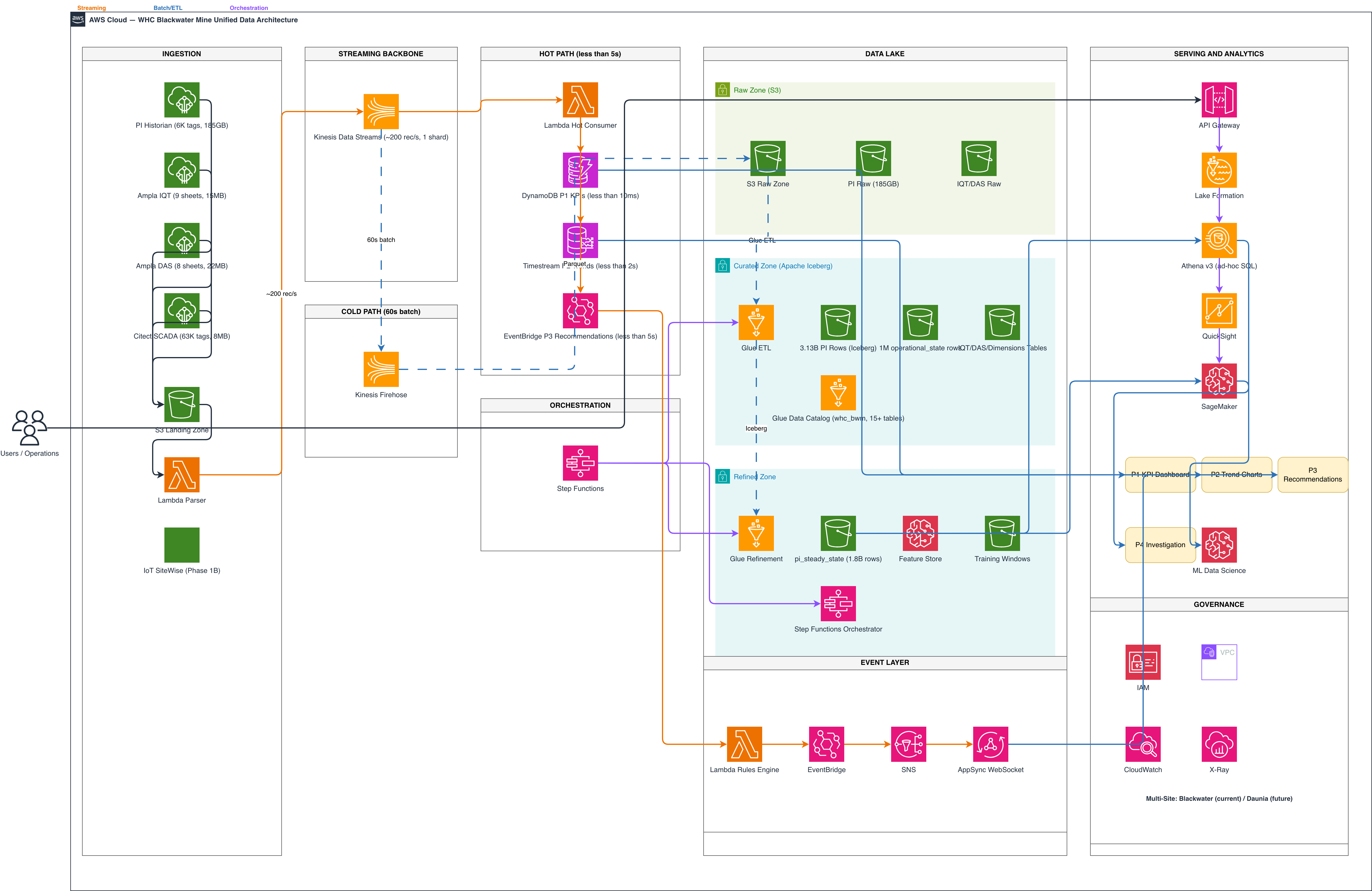This screenshot has width=1372, height=891.
Task: Click the ML Data Science icon
Action: point(1219,545)
